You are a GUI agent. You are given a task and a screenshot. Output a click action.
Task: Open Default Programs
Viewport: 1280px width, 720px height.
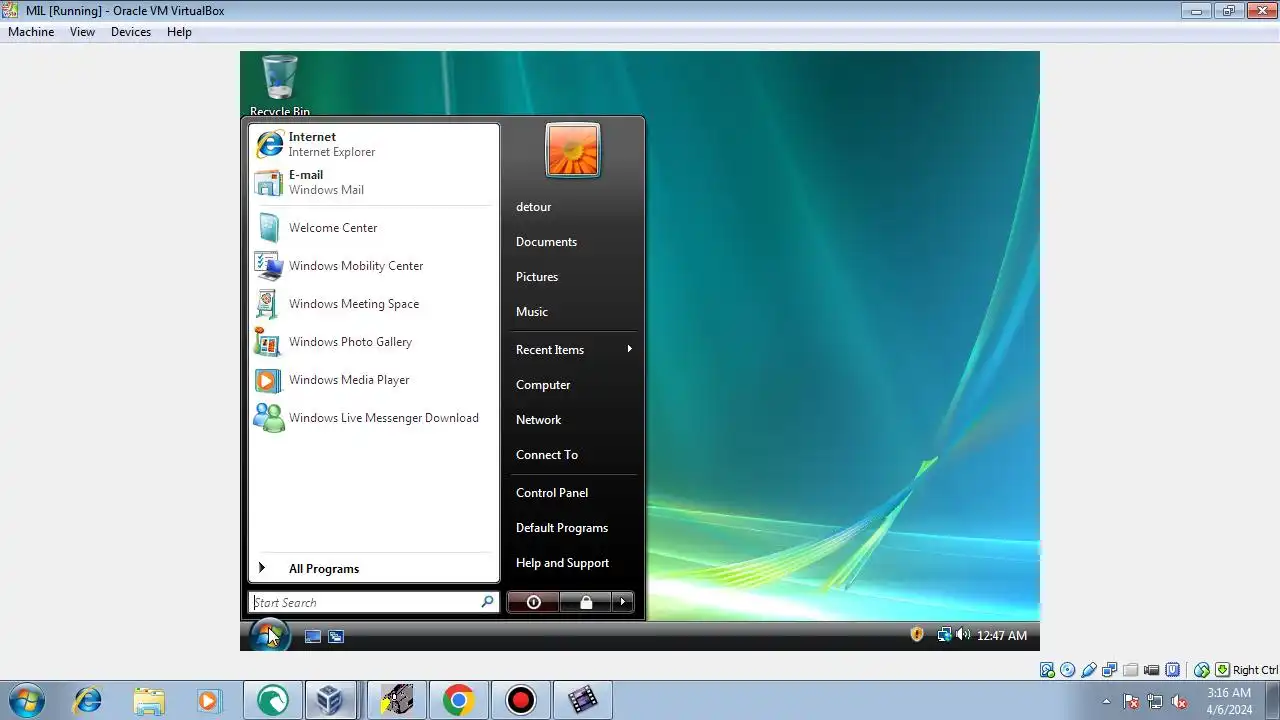(562, 528)
